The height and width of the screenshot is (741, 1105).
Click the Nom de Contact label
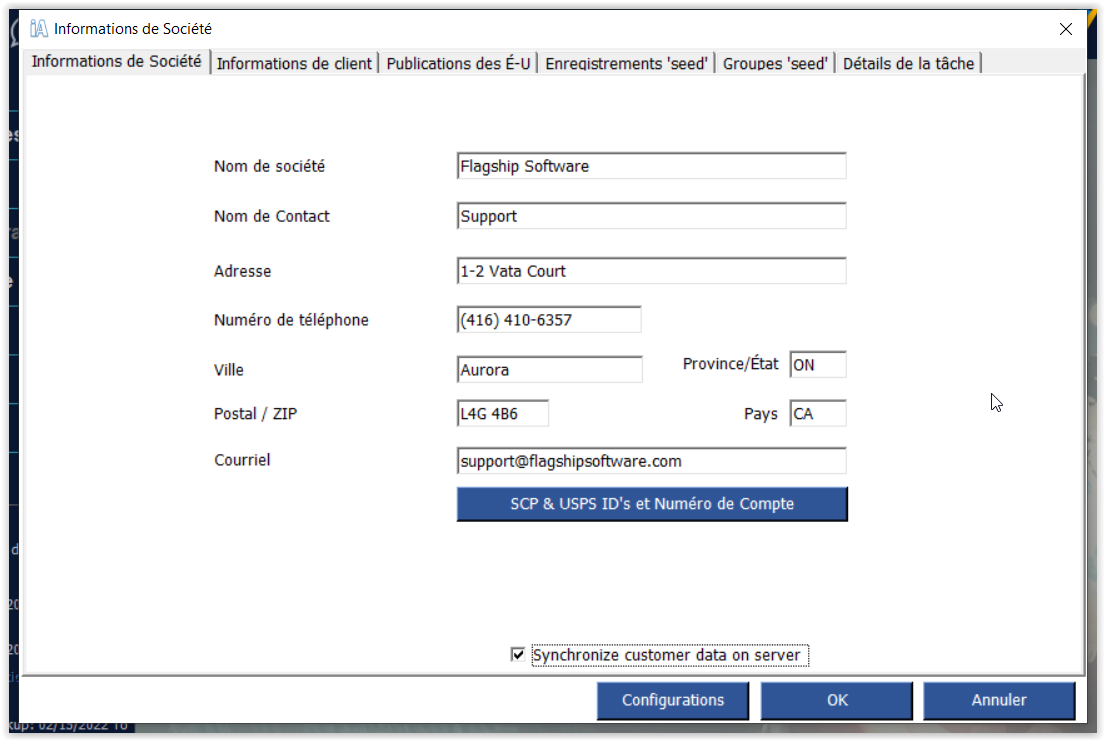271,216
